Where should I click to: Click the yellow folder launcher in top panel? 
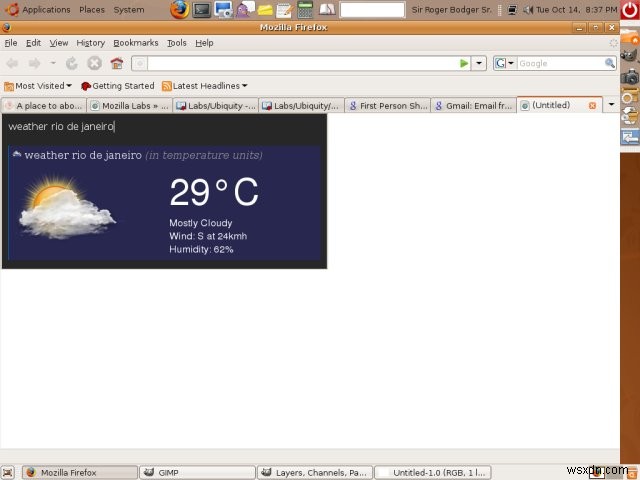click(x=265, y=10)
